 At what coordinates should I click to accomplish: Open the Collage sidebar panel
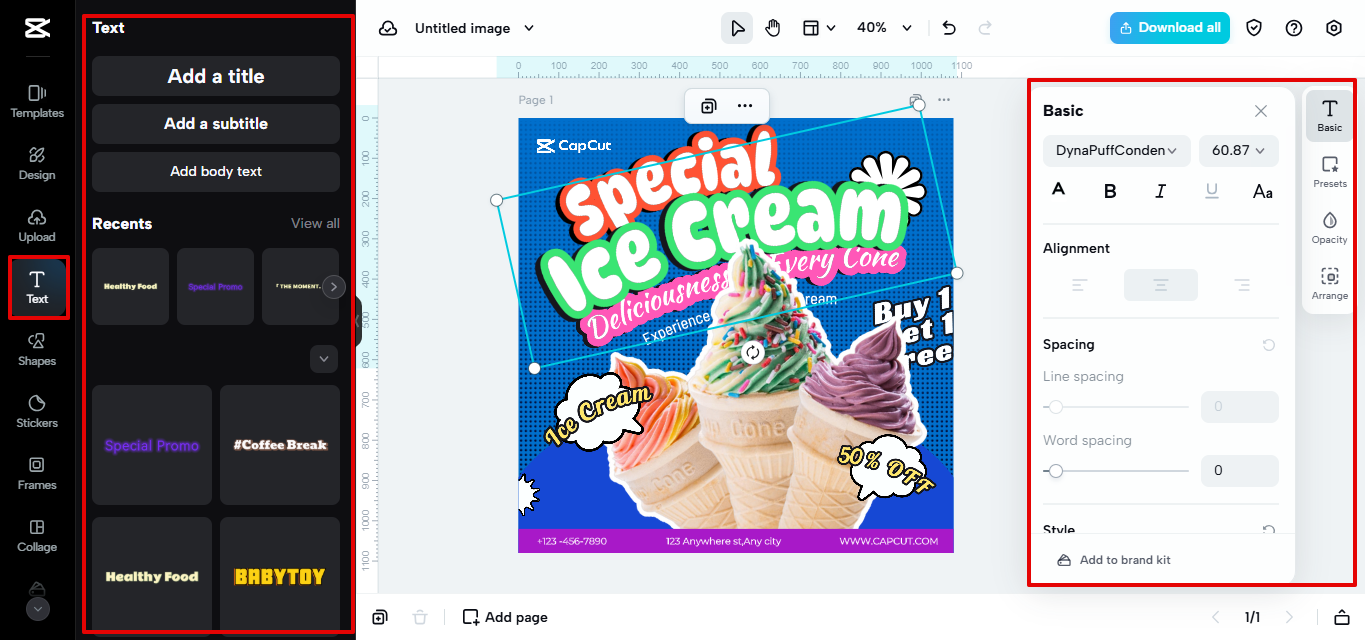37,536
